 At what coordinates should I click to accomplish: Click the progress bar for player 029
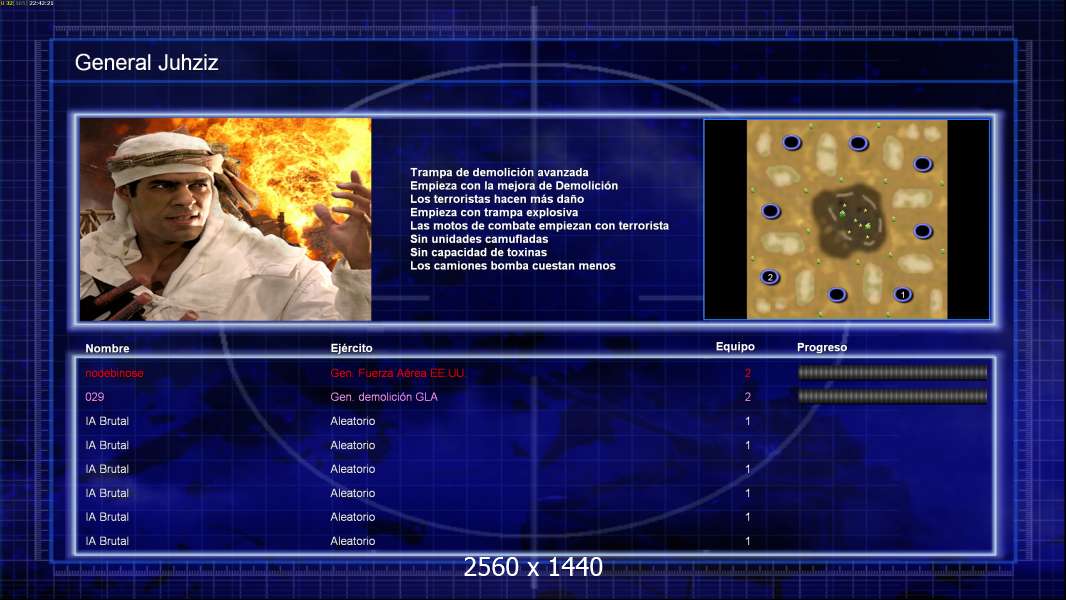893,396
